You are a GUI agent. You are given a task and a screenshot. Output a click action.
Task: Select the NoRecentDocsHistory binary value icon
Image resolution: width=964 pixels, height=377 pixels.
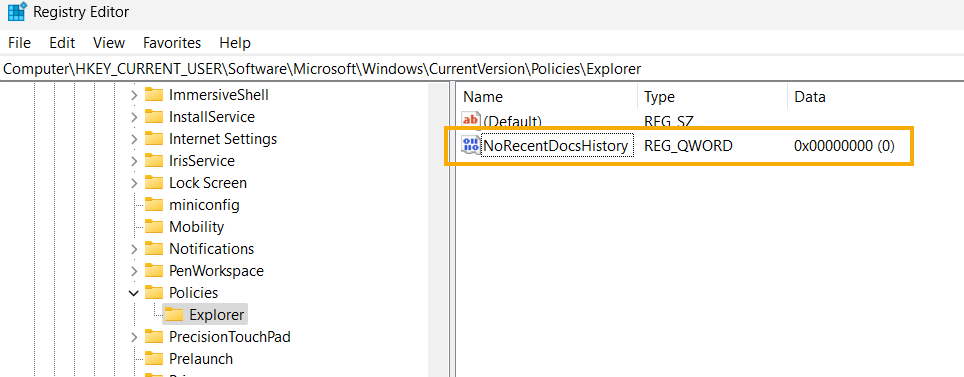(x=471, y=146)
